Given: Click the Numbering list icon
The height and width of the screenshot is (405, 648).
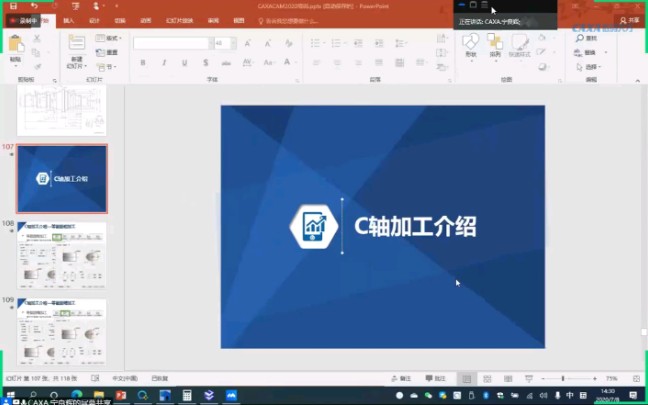Looking at the screenshot, I should 337,43.
